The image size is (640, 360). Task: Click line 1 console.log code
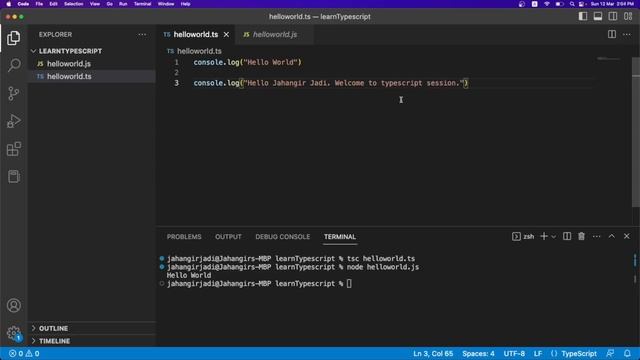point(247,62)
